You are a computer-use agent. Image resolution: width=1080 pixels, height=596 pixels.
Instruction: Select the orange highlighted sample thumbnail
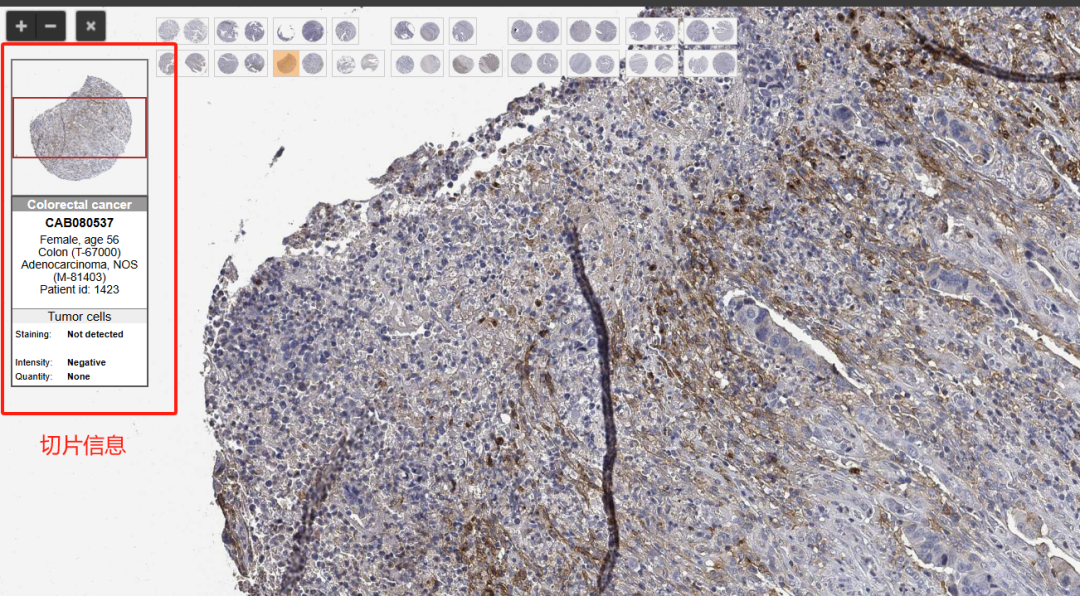click(x=285, y=64)
